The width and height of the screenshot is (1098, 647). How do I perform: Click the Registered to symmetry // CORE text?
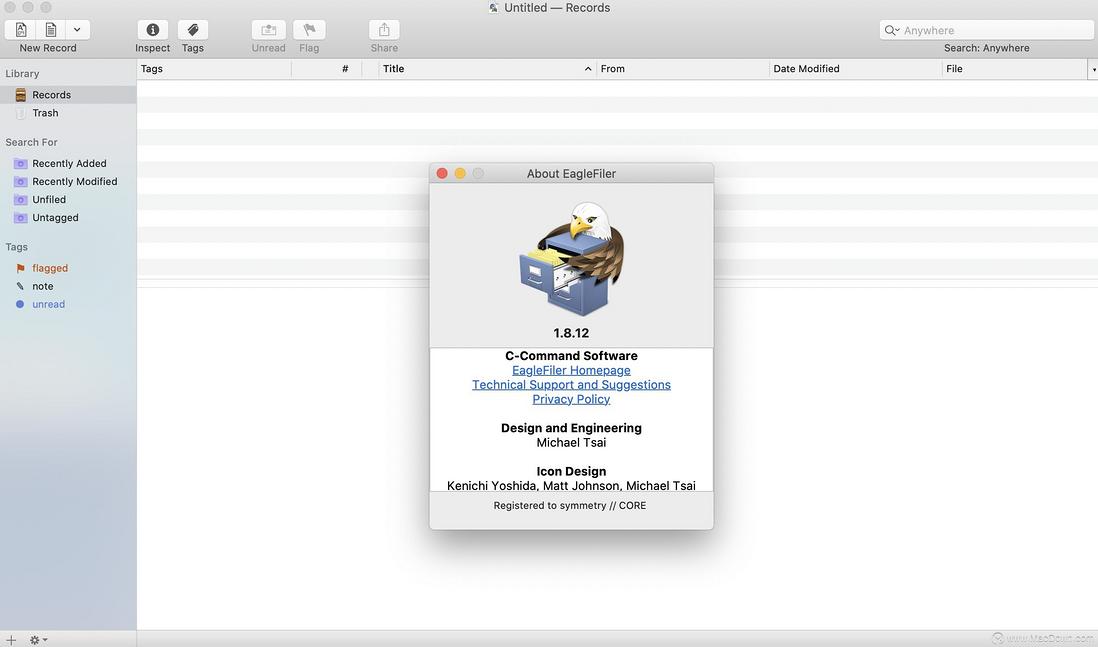[x=570, y=506]
